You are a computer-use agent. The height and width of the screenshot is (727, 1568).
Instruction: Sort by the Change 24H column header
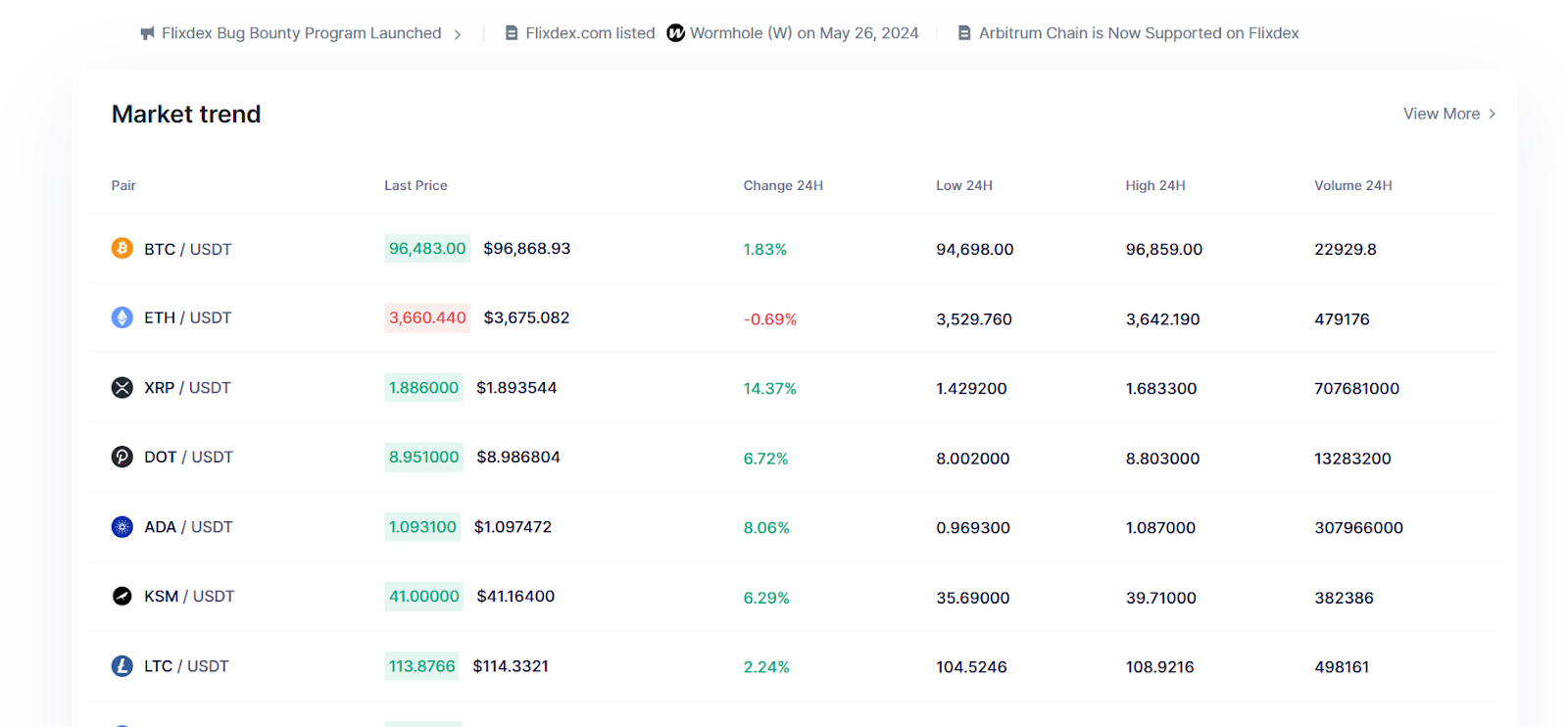[x=782, y=185]
